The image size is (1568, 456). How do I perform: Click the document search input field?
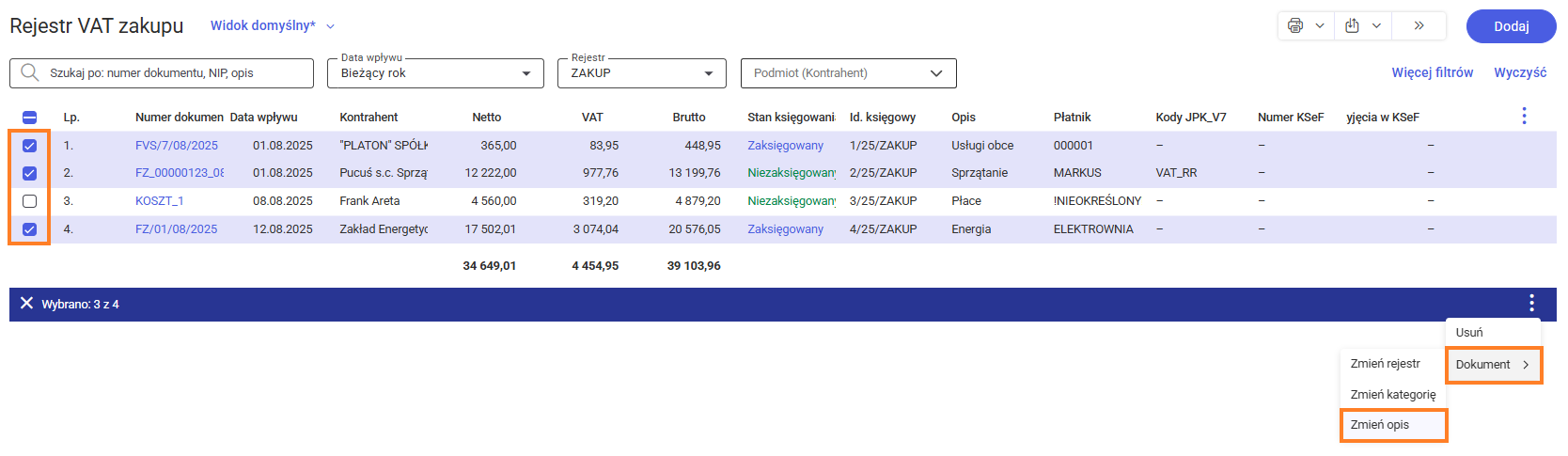(x=174, y=73)
